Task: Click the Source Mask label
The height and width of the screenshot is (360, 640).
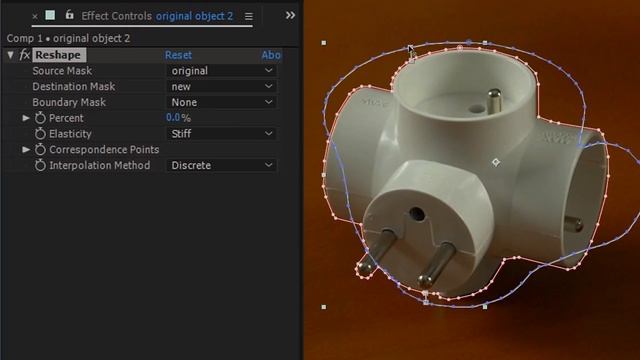Action: click(x=62, y=71)
